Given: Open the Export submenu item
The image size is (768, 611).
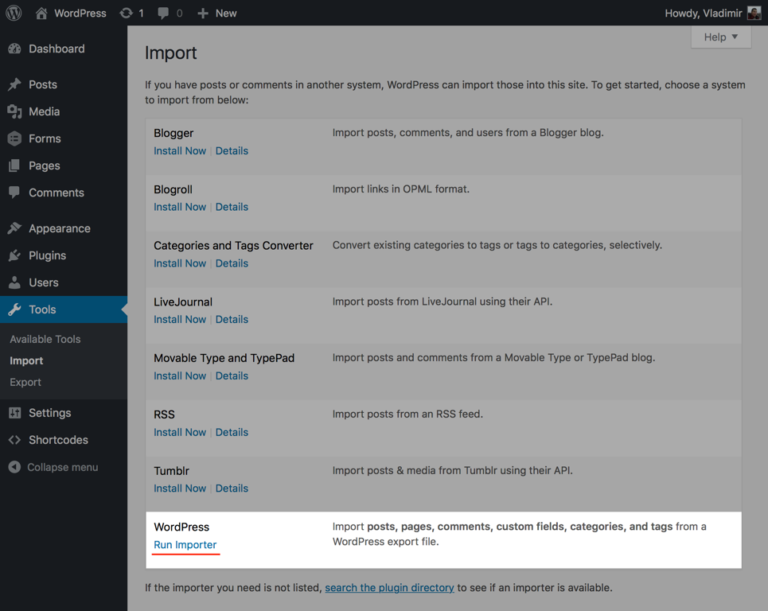Looking at the screenshot, I should pos(25,382).
